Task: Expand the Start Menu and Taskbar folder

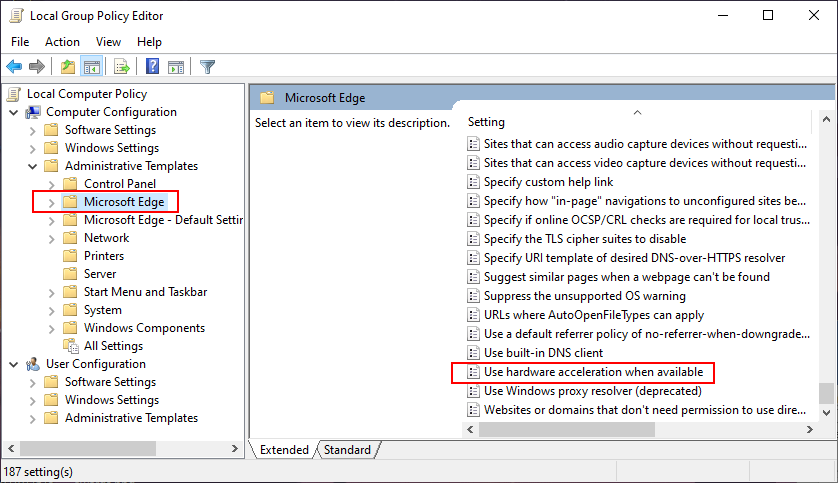Action: coord(52,292)
